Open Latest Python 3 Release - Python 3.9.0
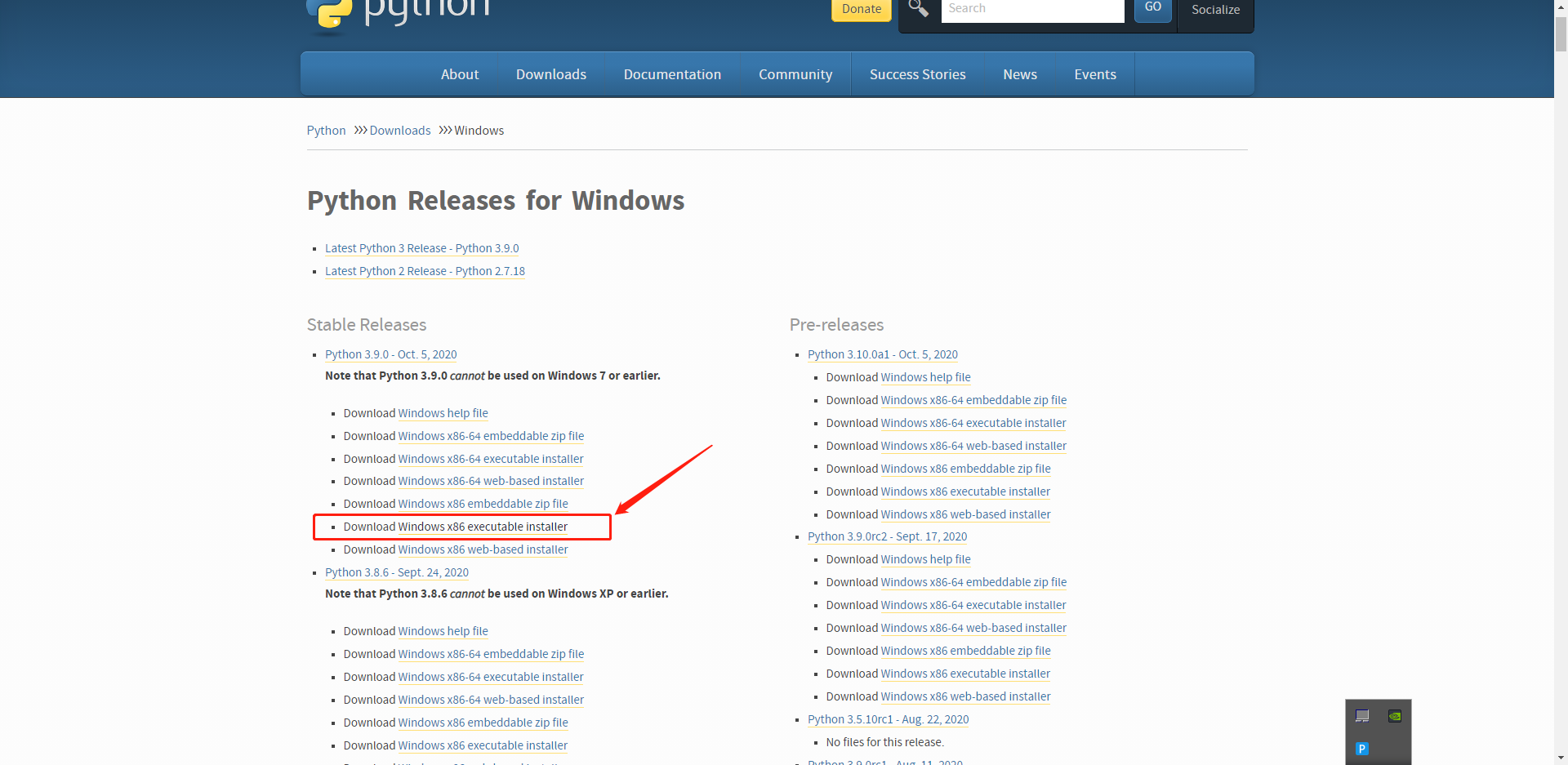This screenshot has height=765, width=1568. click(421, 248)
